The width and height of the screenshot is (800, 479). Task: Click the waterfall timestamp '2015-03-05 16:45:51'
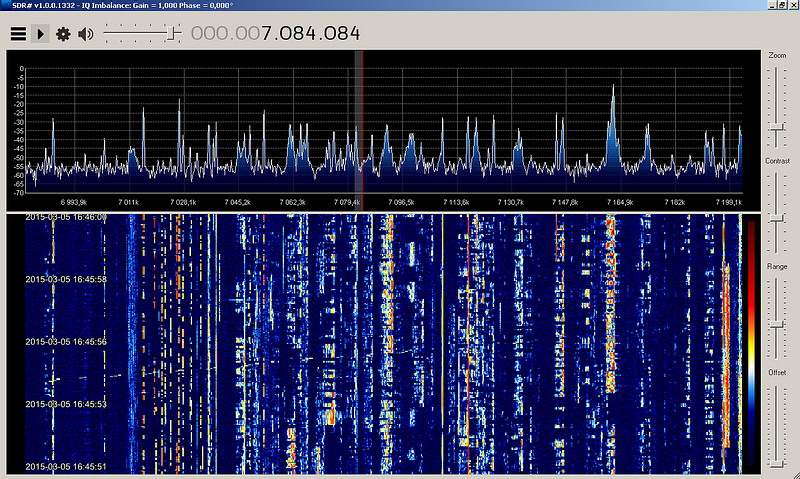pyautogui.click(x=66, y=466)
